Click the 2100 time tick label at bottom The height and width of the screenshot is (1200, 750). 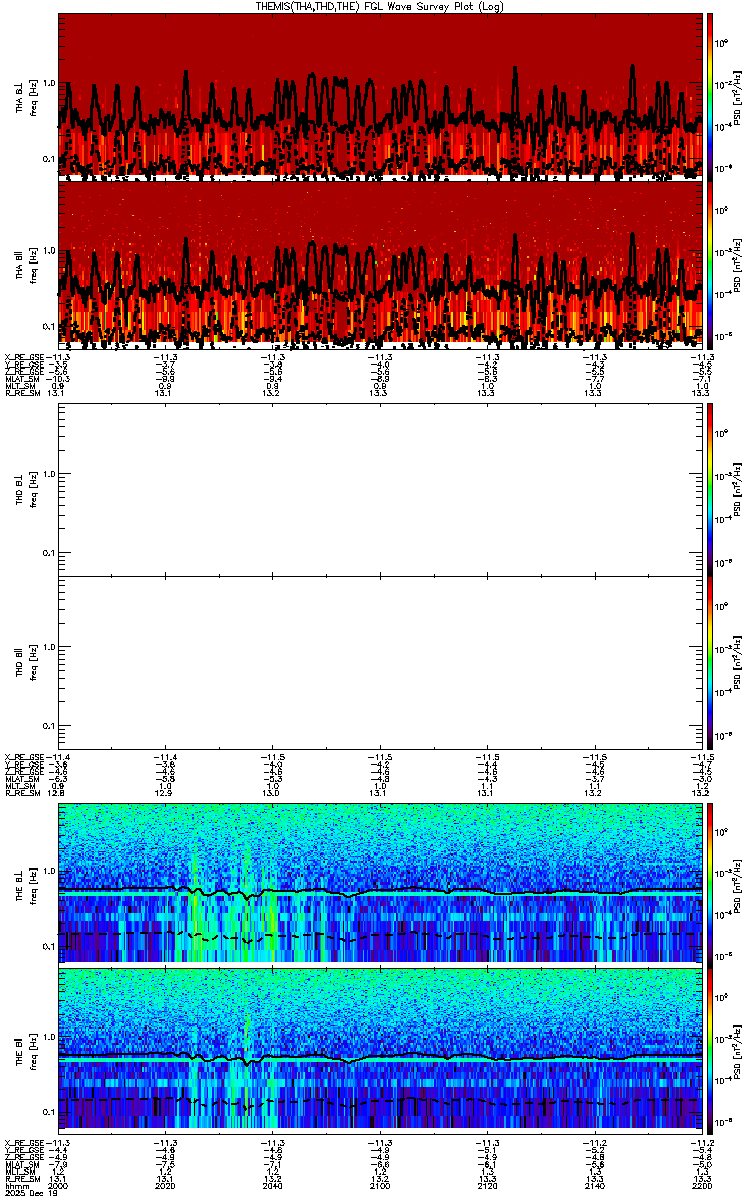tap(380, 1186)
